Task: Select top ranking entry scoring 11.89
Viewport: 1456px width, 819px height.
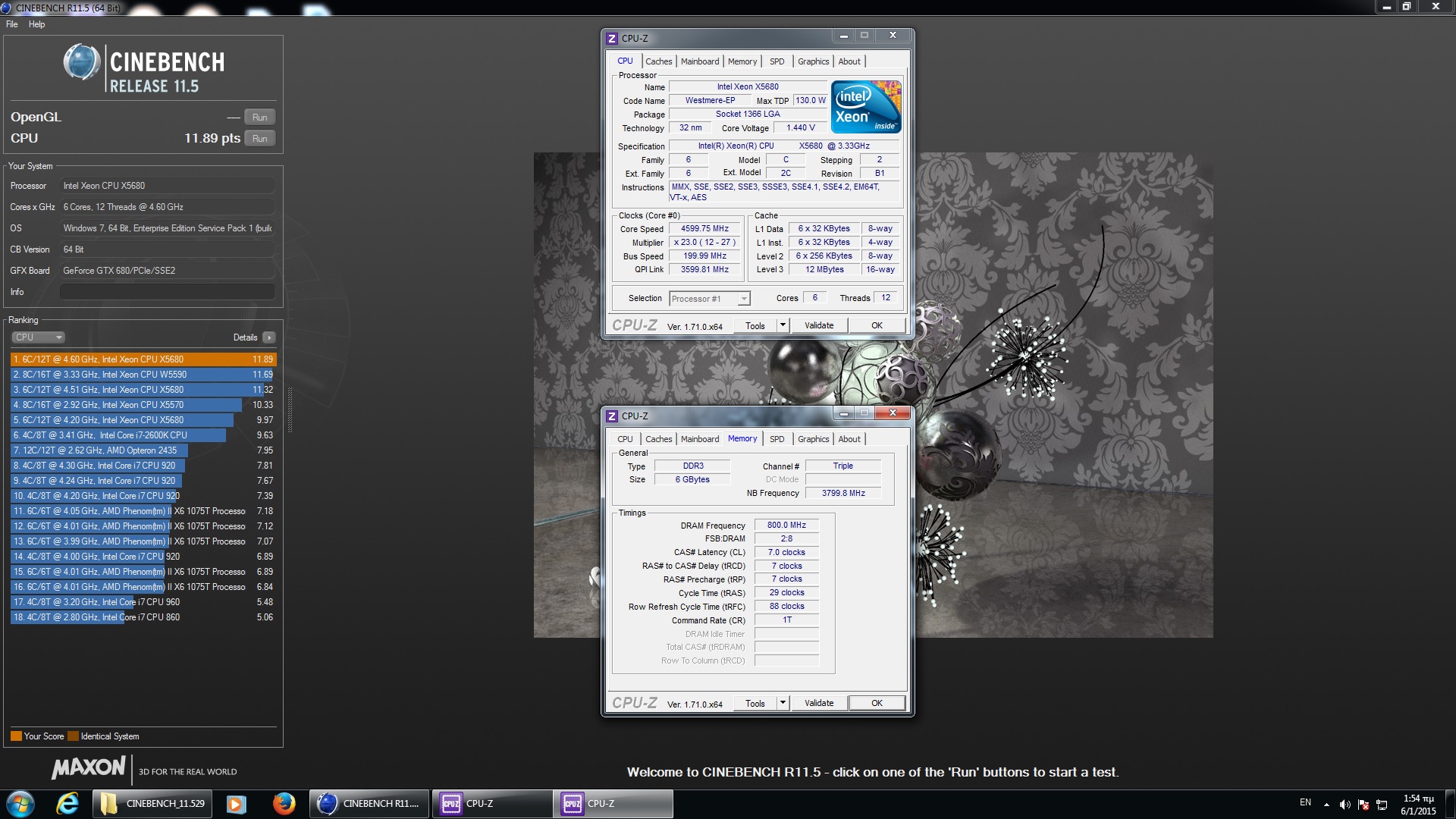Action: (143, 359)
